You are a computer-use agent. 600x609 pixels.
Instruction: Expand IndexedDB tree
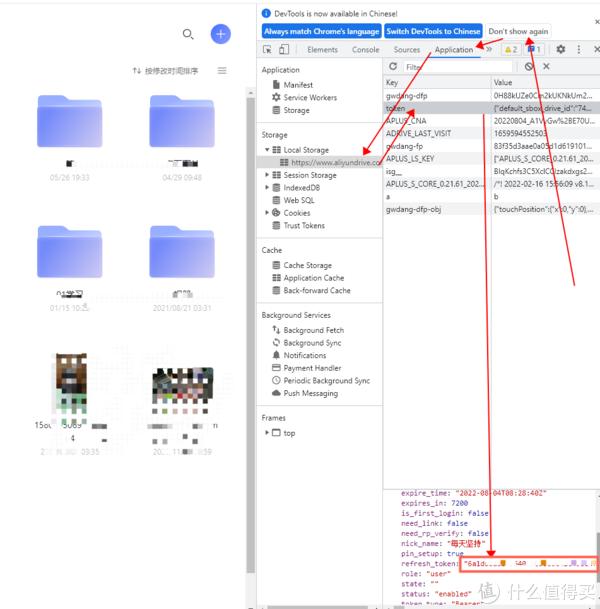[267, 188]
